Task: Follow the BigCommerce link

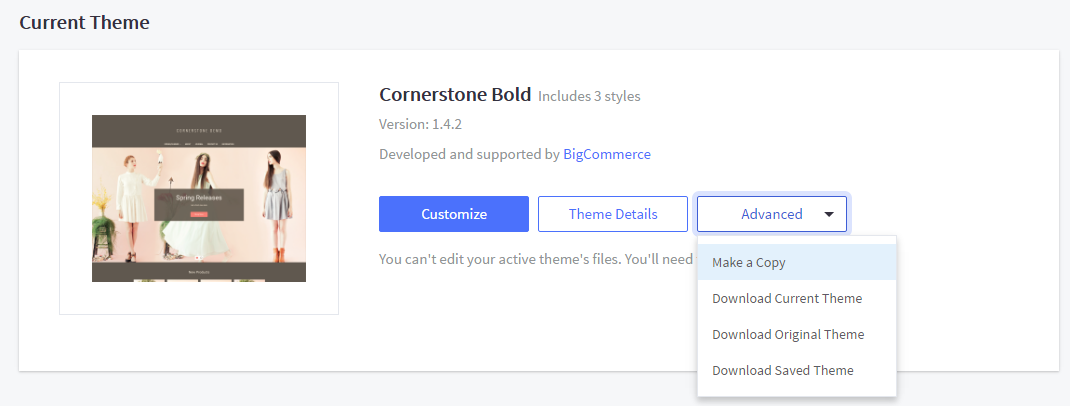Action: [607, 154]
